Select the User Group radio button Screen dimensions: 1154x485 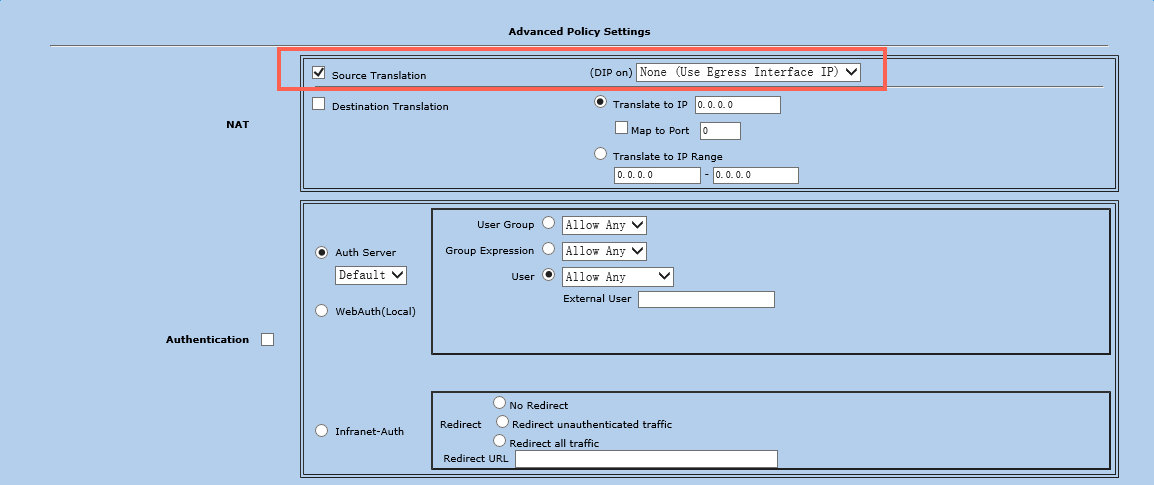548,222
